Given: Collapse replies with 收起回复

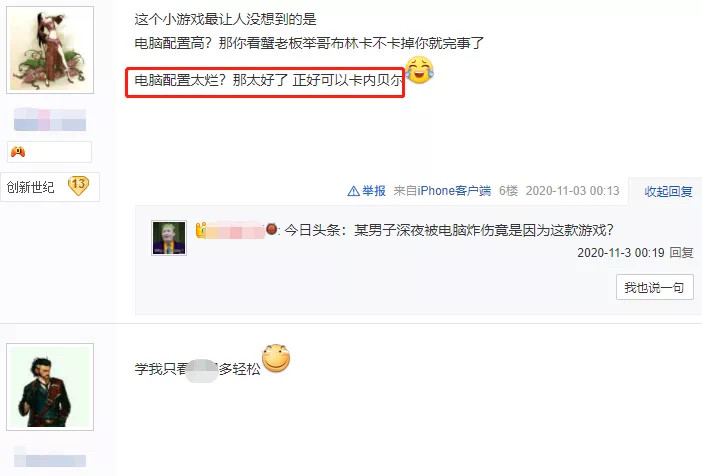Looking at the screenshot, I should coord(668,192).
